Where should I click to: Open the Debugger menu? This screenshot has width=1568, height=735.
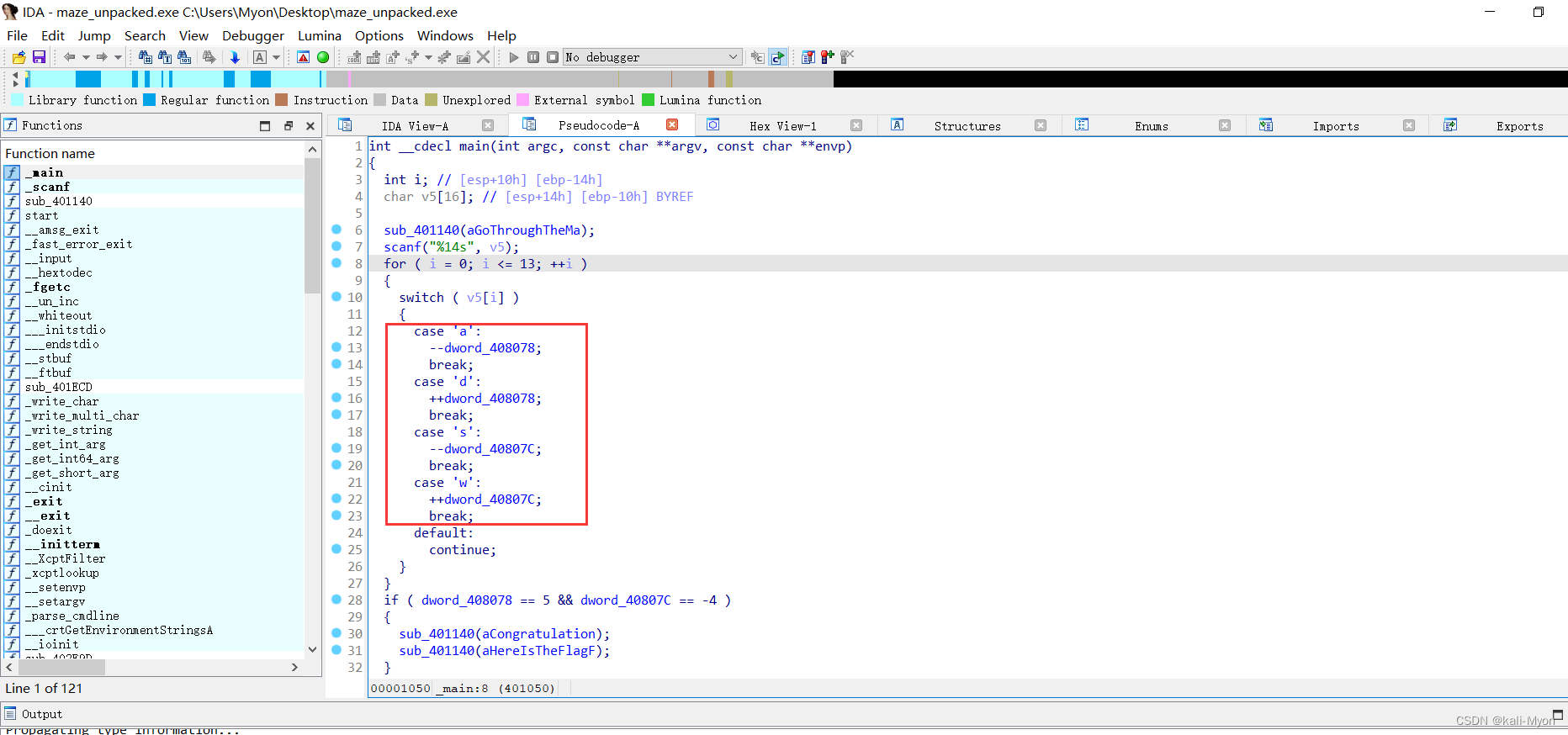[x=253, y=35]
